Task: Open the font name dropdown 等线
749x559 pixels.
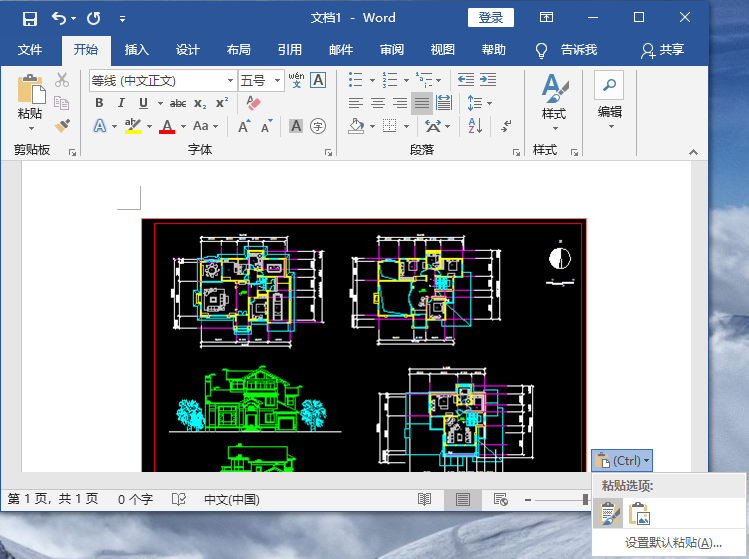Action: [x=230, y=80]
